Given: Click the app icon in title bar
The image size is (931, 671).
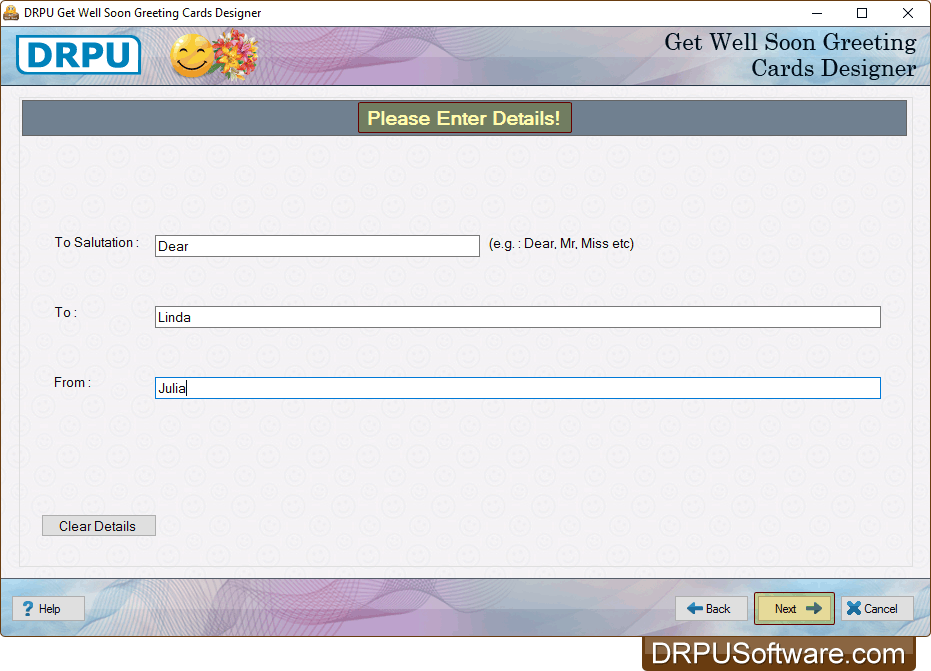Looking at the screenshot, I should (x=11, y=12).
